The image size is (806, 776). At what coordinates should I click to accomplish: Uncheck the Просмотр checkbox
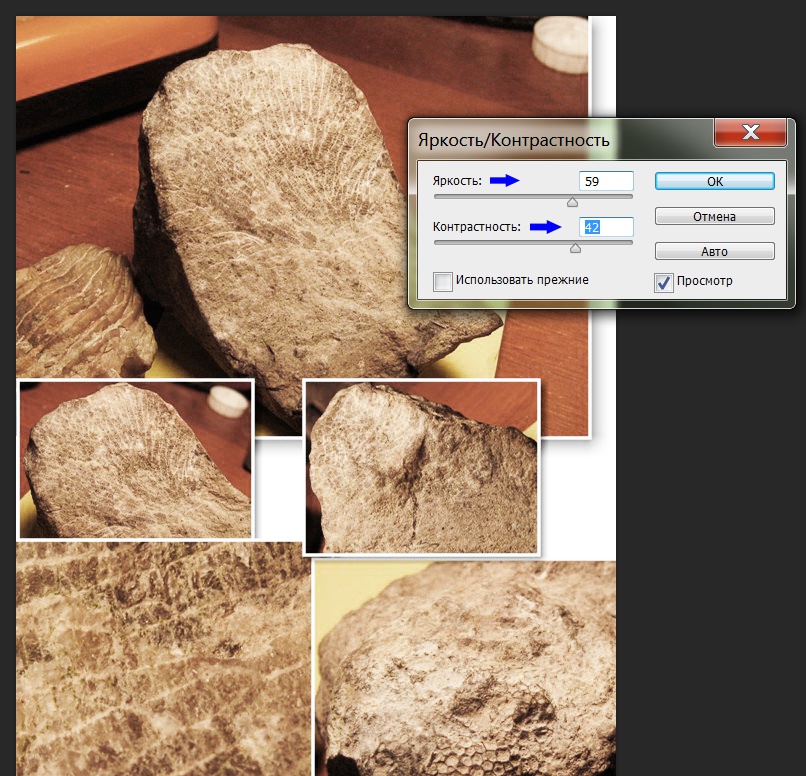click(x=664, y=282)
